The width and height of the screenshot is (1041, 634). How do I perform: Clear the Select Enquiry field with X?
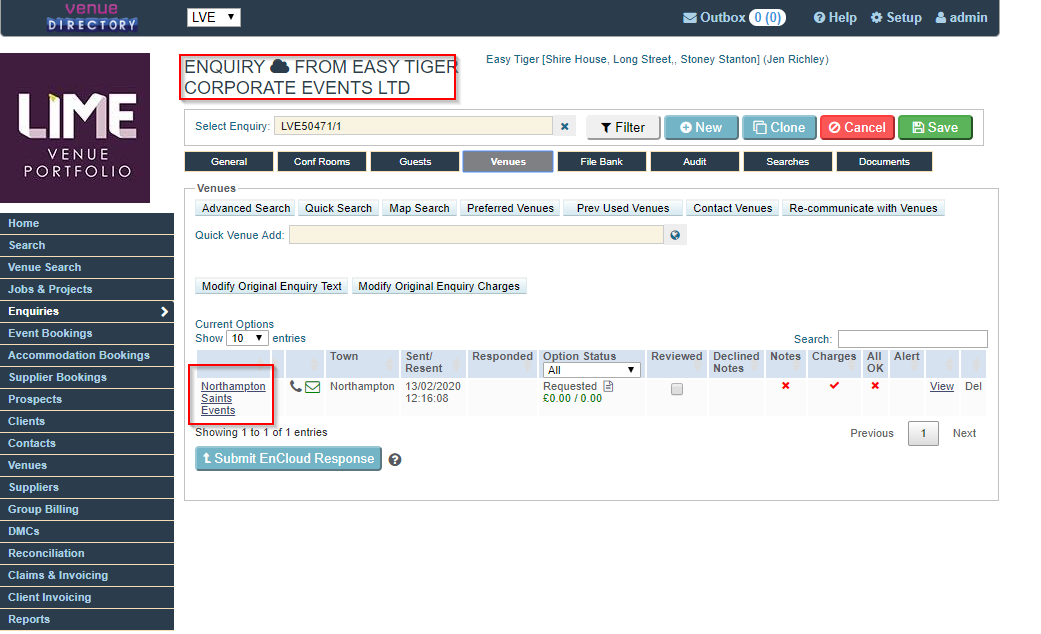pyautogui.click(x=564, y=126)
